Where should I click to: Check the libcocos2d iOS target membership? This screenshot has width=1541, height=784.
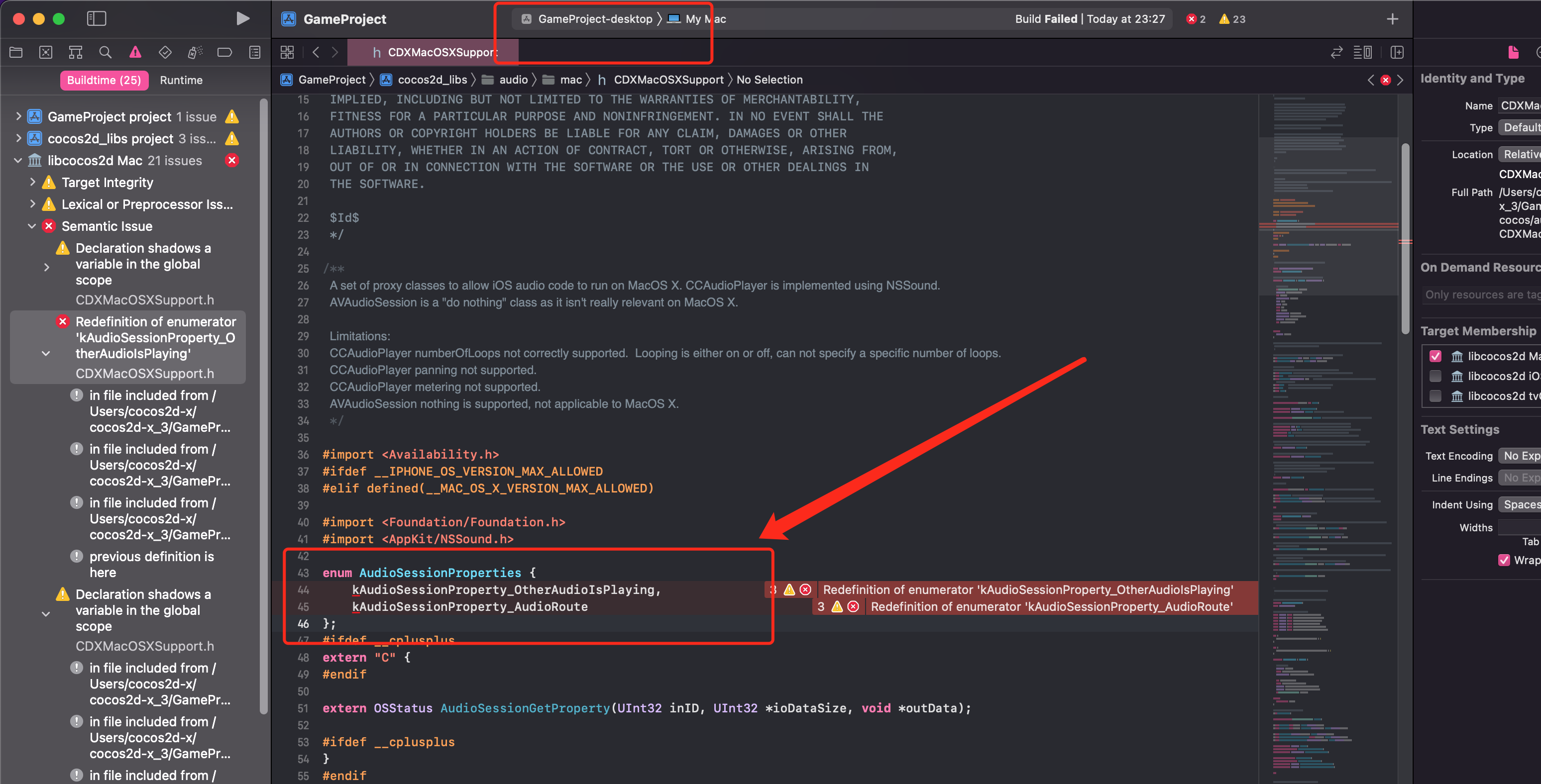1435,376
